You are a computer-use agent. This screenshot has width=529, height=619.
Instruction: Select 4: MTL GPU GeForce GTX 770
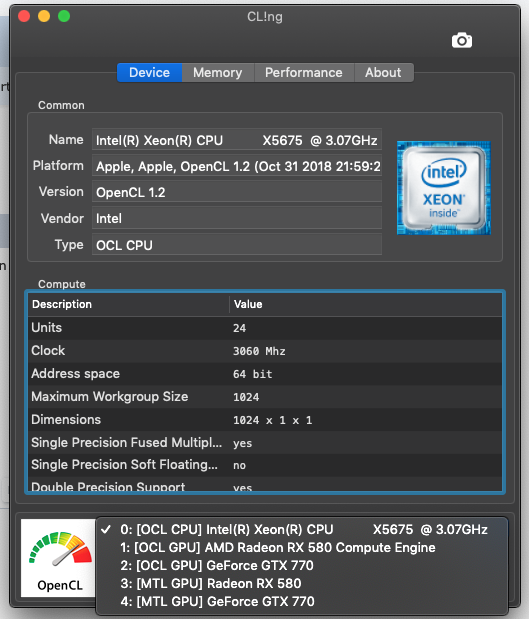[302, 601]
